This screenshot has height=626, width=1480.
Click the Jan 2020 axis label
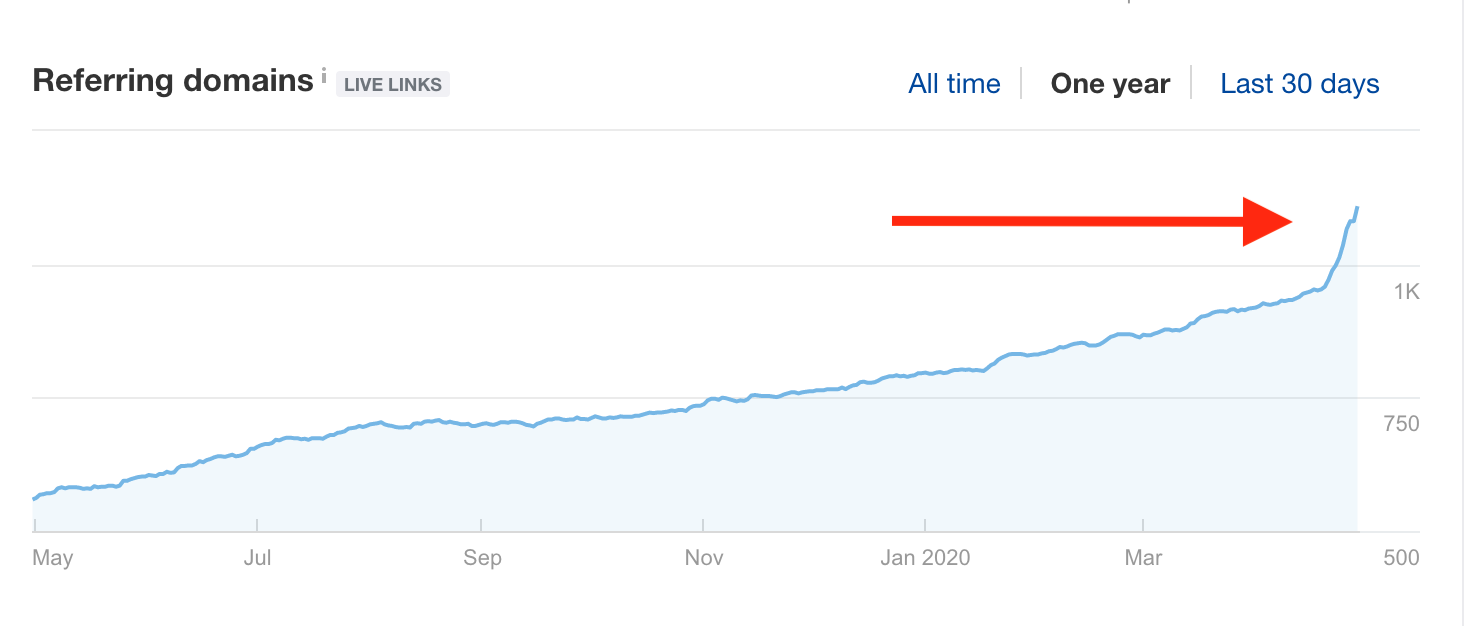pyautogui.click(x=926, y=557)
